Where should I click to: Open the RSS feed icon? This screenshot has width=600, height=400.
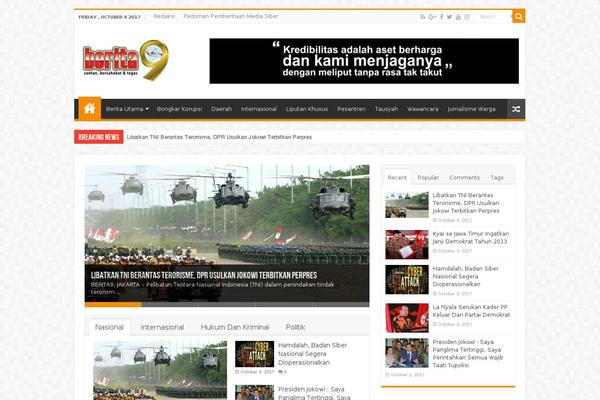click(422, 17)
